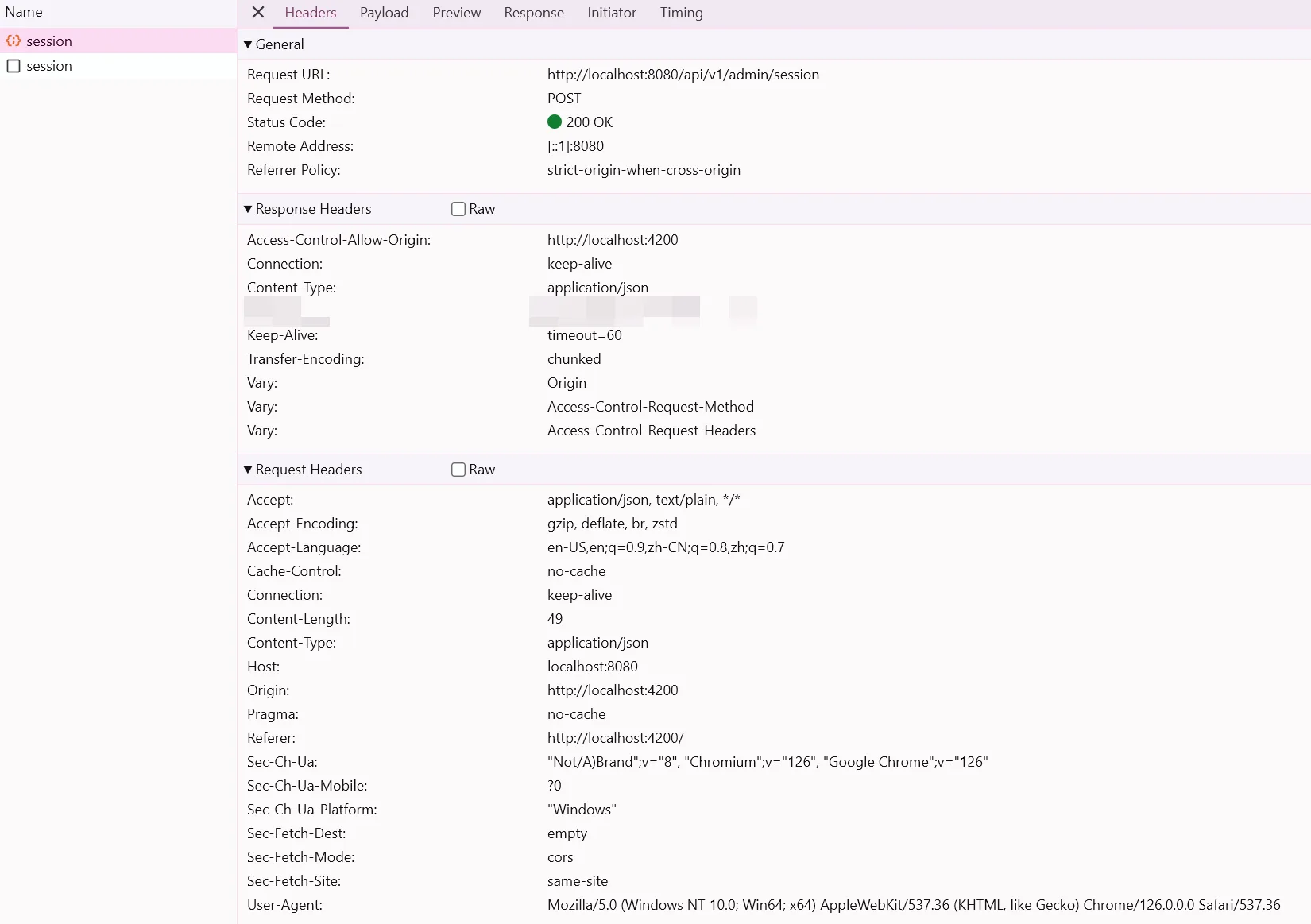Click the Sec-Ch-Ua-Mobile value ?0

pyautogui.click(x=555, y=786)
